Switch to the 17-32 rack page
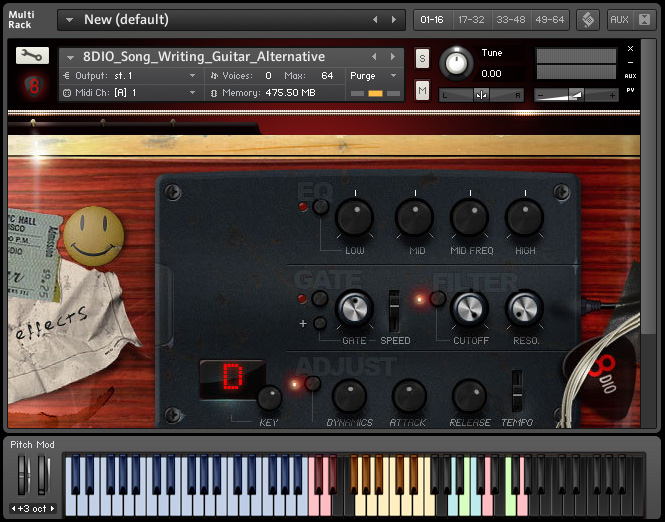Viewport: 665px width, 522px height. 471,20
